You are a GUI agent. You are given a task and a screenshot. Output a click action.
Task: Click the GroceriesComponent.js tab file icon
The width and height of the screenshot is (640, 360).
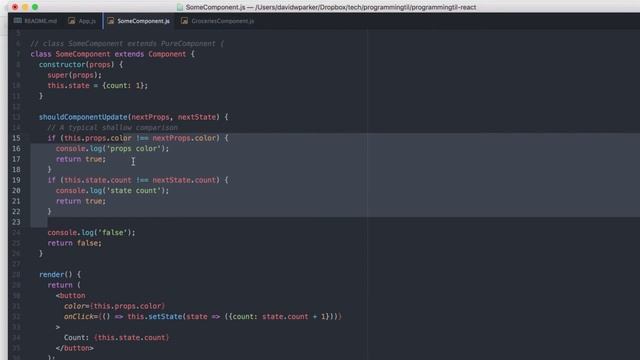coord(184,21)
